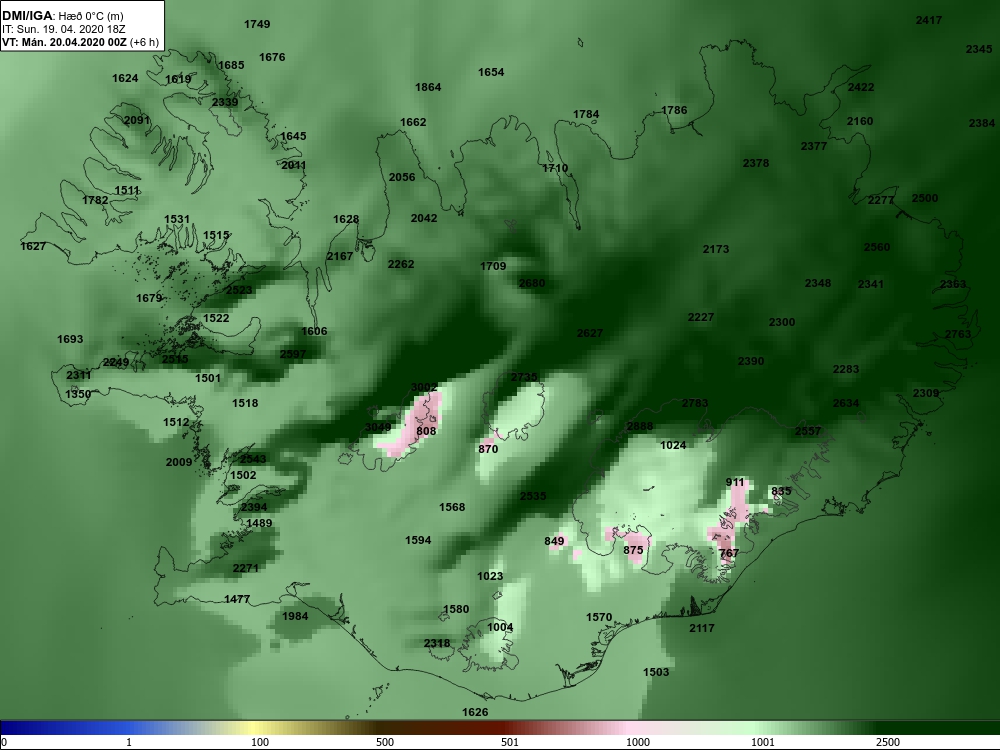
Task: Click the map value 2390
Action: (x=751, y=361)
